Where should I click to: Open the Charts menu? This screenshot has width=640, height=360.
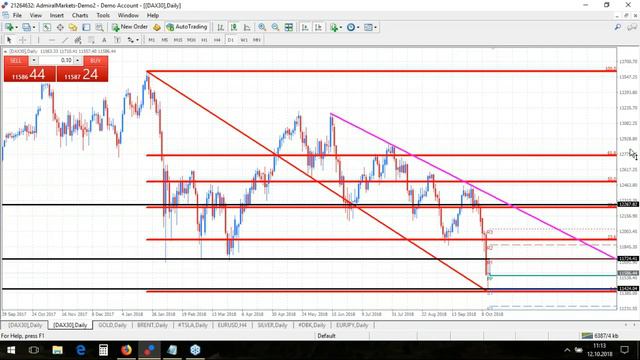(80, 15)
